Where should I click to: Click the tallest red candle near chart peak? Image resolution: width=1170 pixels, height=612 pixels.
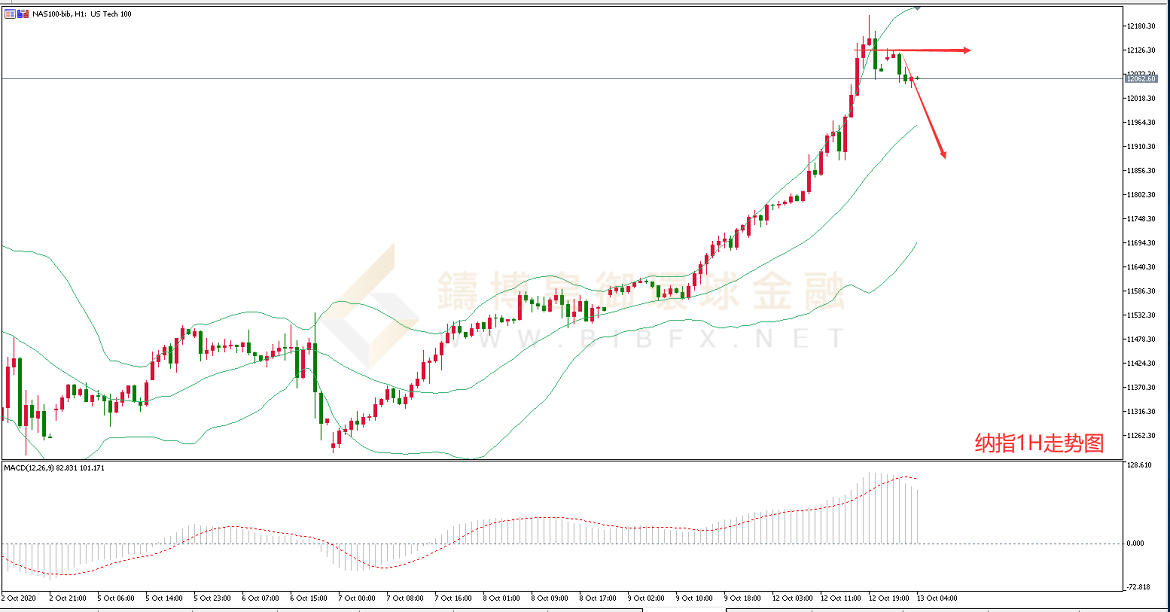tap(858, 75)
